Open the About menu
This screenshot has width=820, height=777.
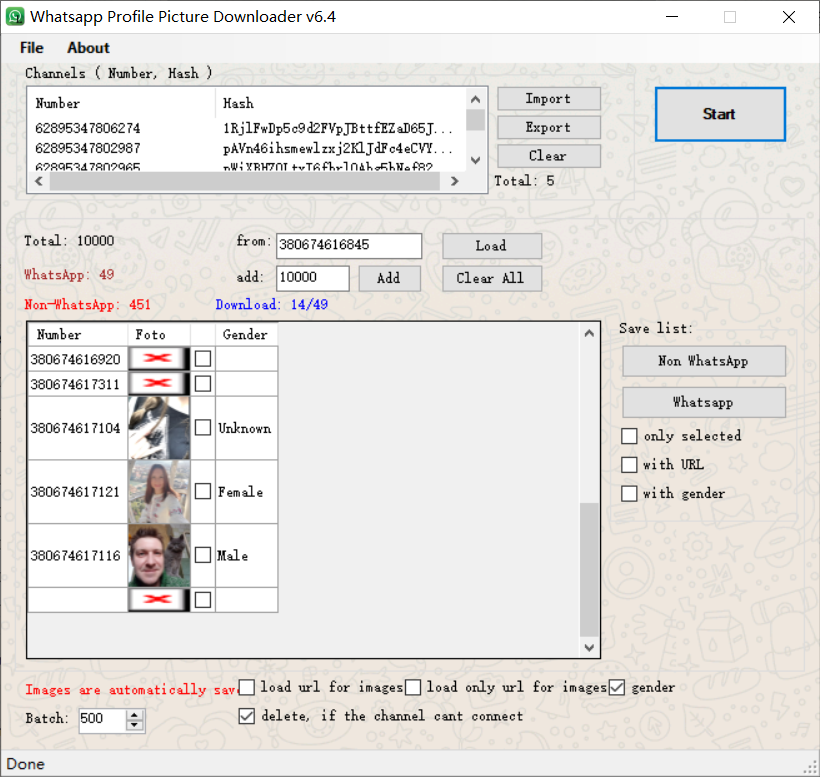88,48
